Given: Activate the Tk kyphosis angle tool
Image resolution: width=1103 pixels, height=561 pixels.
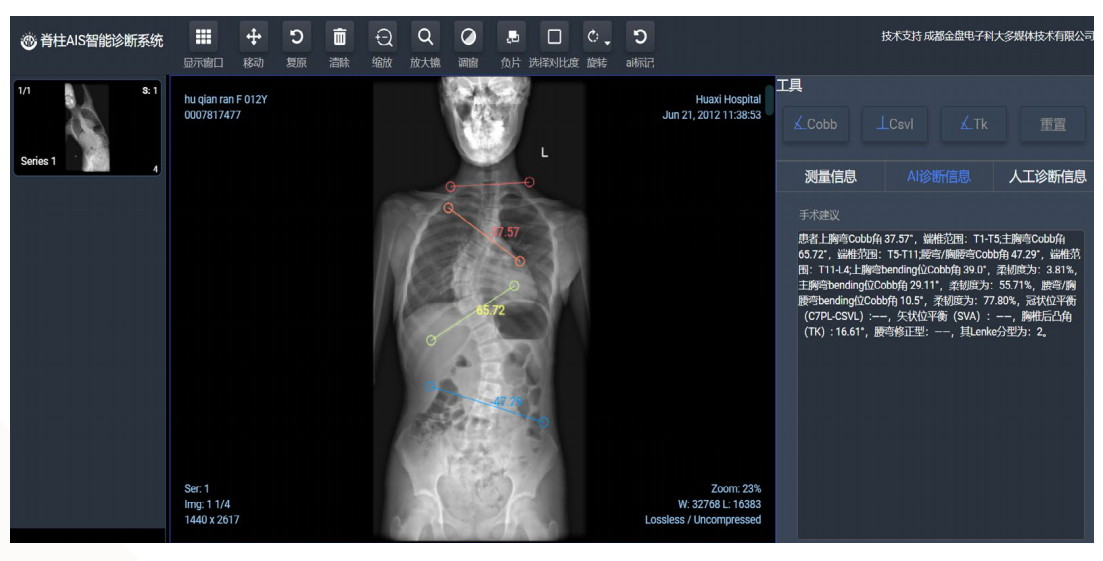Looking at the screenshot, I should pyautogui.click(x=973, y=124).
